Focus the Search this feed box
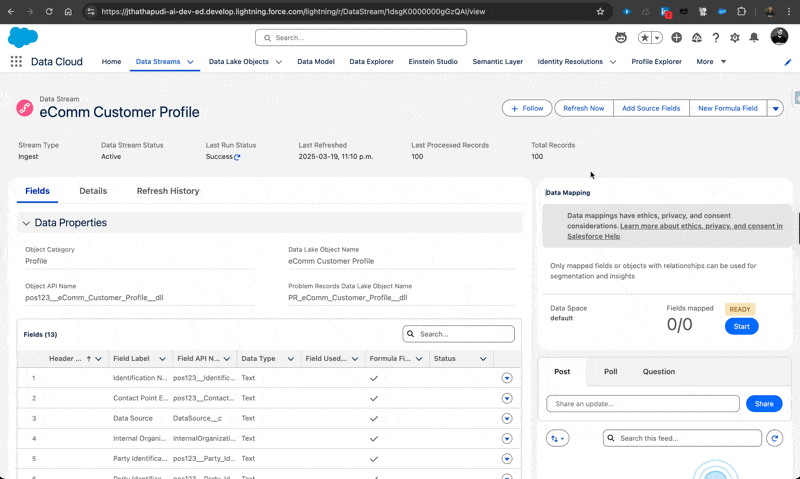Viewport: 800px width, 479px height. pyautogui.click(x=682, y=438)
